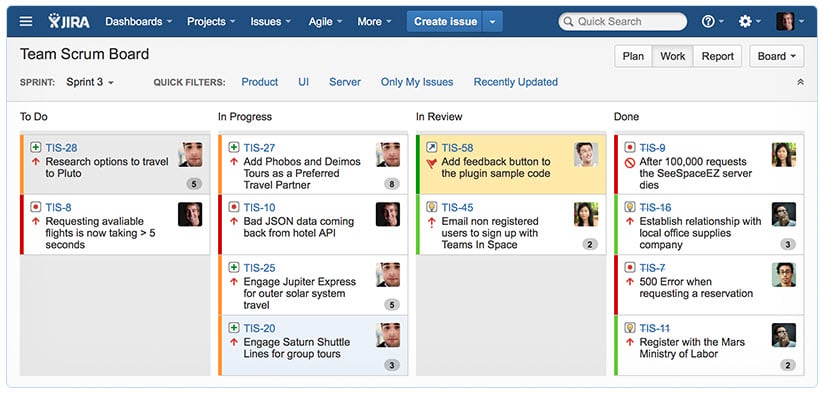Open the More dropdown menu
Screen dimensions: 822x394
click(x=374, y=21)
